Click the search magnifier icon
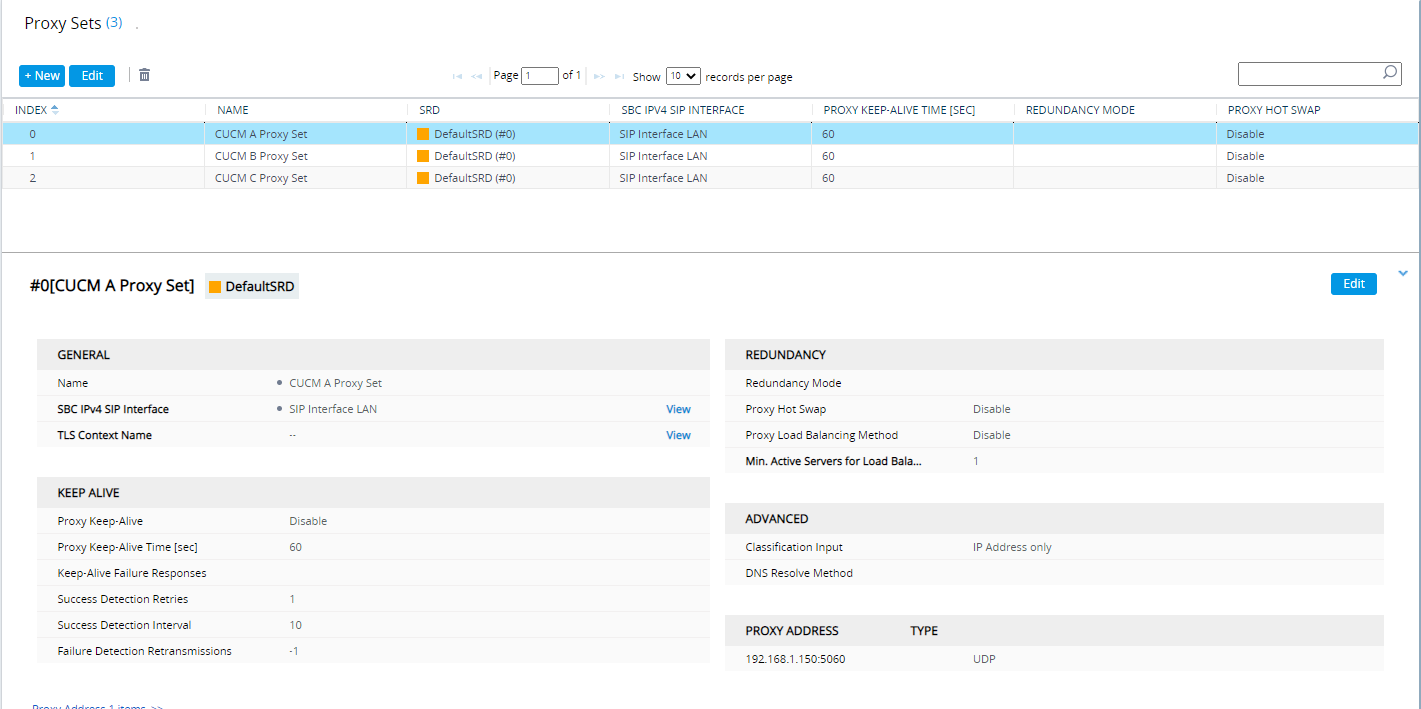 pyautogui.click(x=1390, y=72)
